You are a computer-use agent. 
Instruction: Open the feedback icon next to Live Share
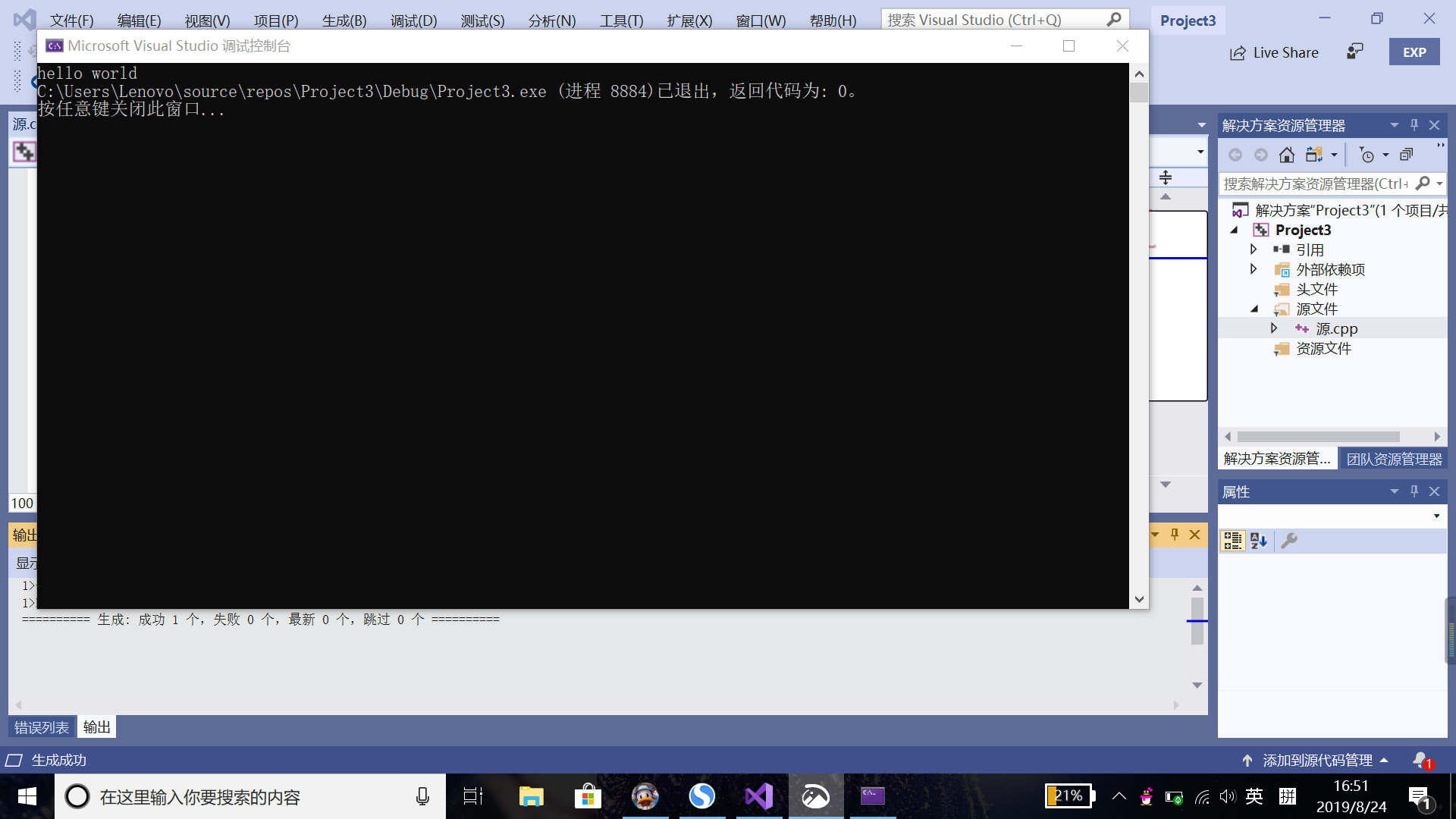click(1355, 52)
